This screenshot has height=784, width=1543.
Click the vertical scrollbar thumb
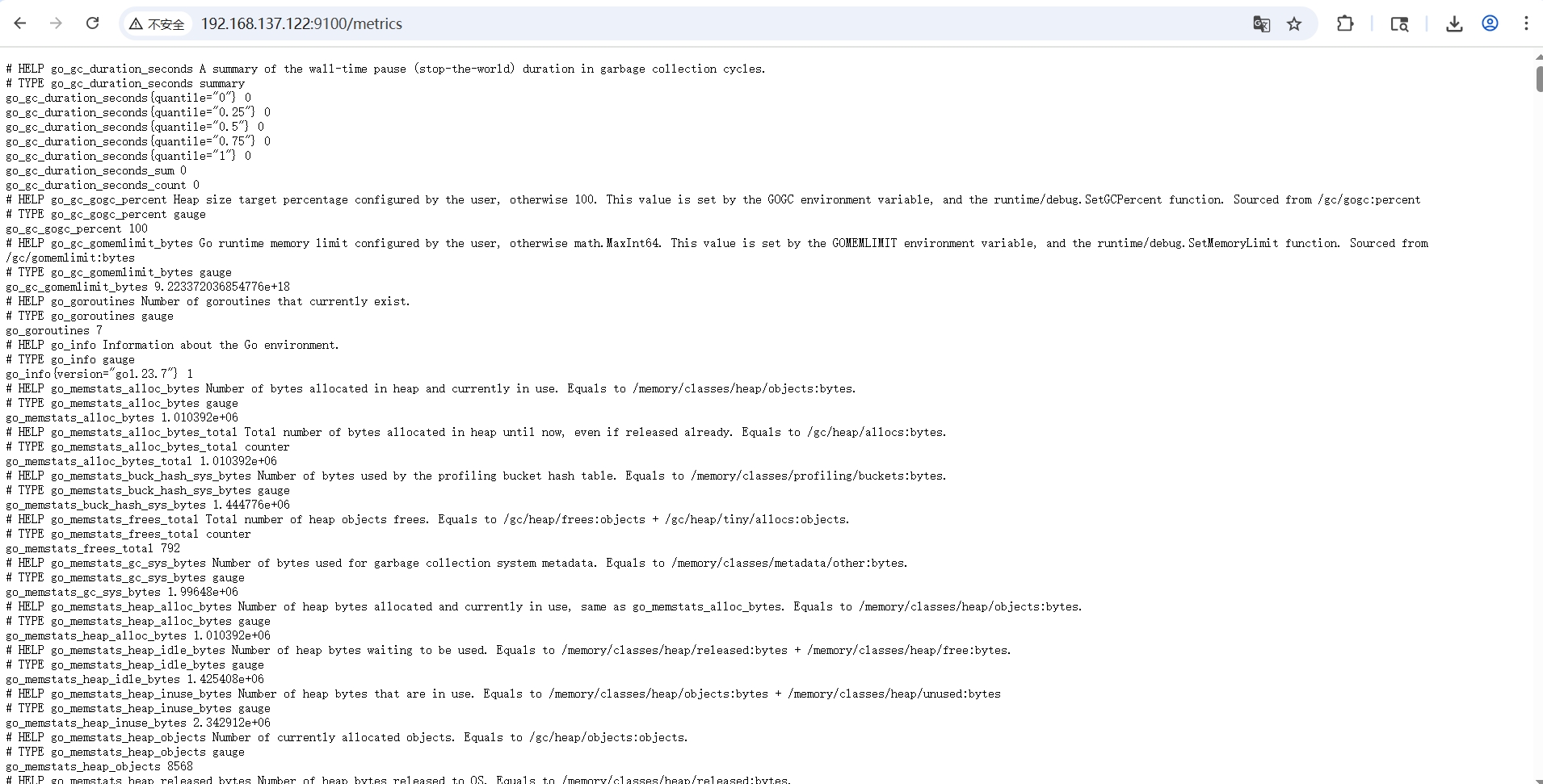(x=1539, y=78)
